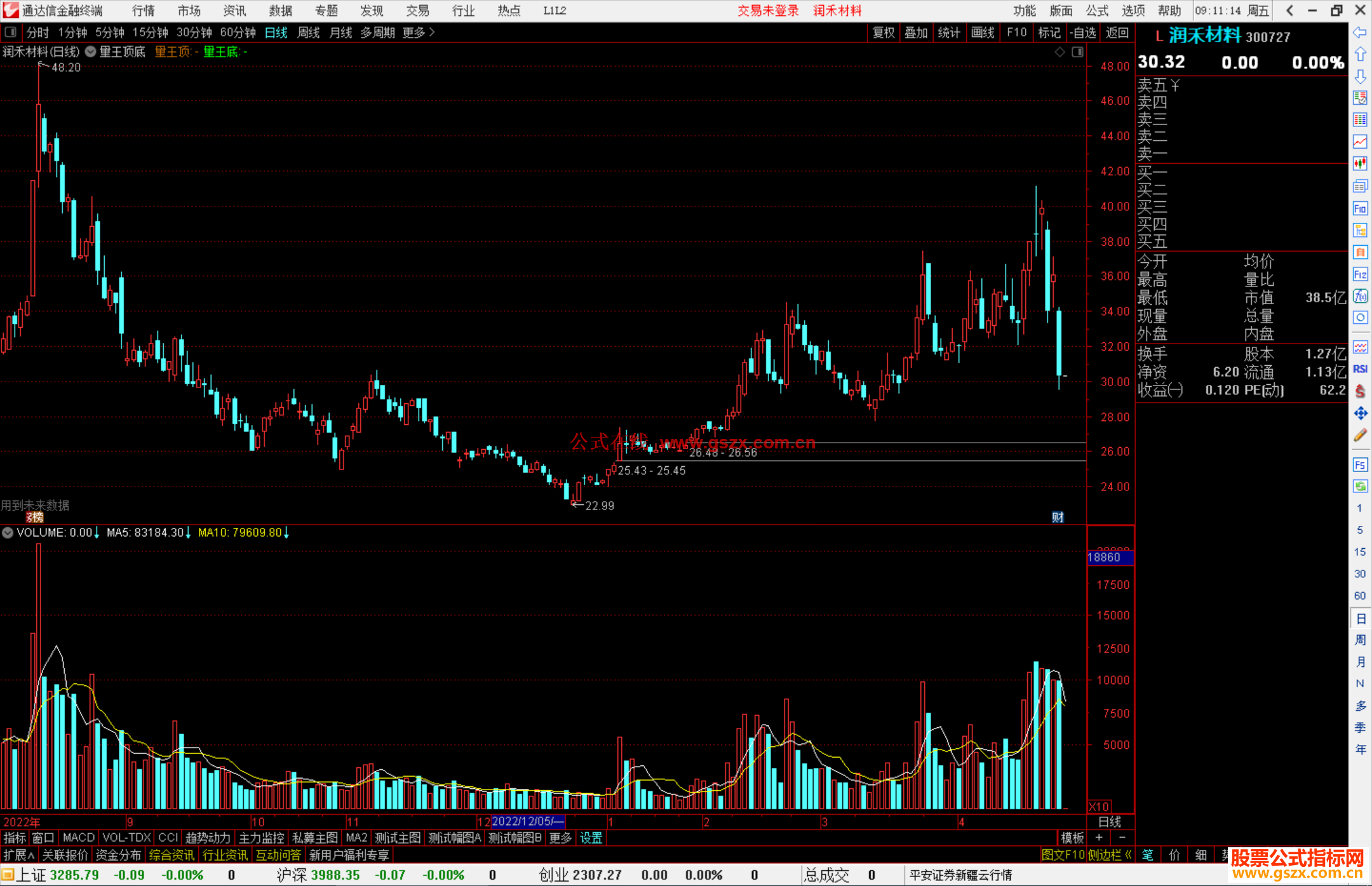Toggle the VOLUME indicator circle button
The width and height of the screenshot is (1372, 886).
pos(8,532)
